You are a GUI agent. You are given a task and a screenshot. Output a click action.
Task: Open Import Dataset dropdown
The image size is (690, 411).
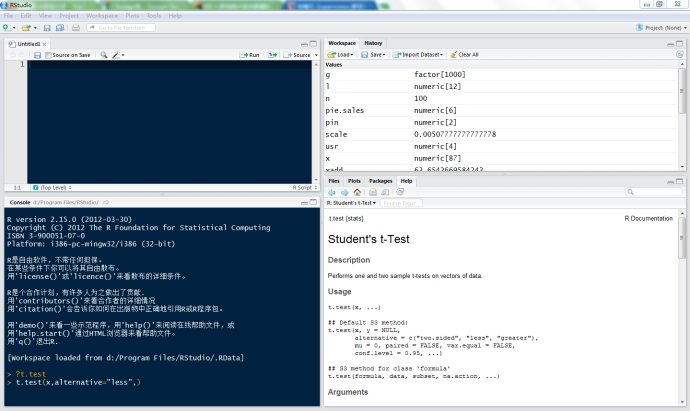coord(418,55)
